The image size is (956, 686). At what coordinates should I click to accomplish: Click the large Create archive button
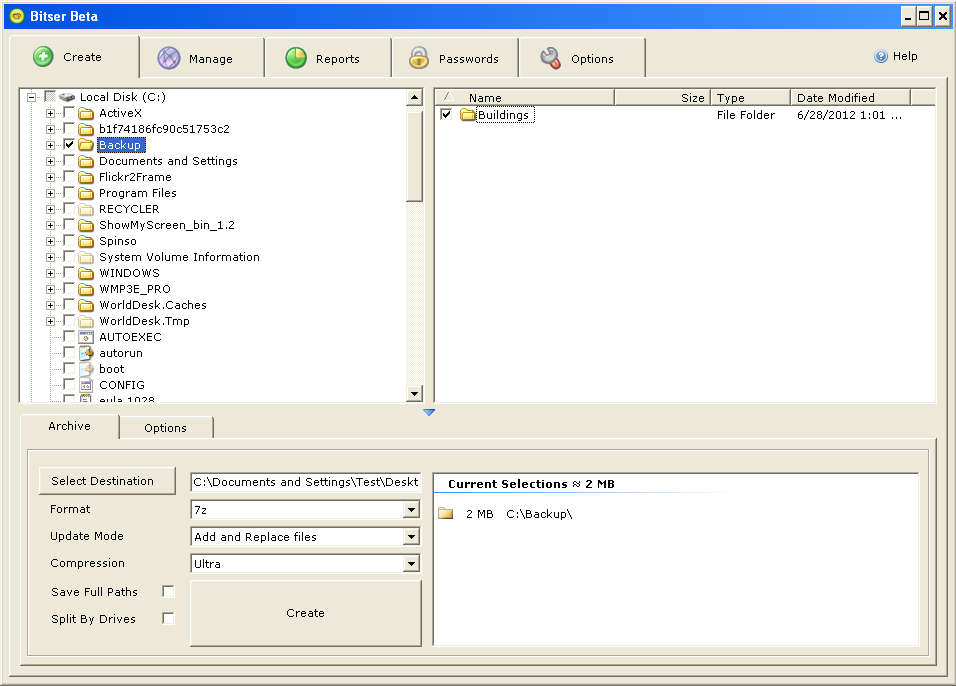(305, 613)
